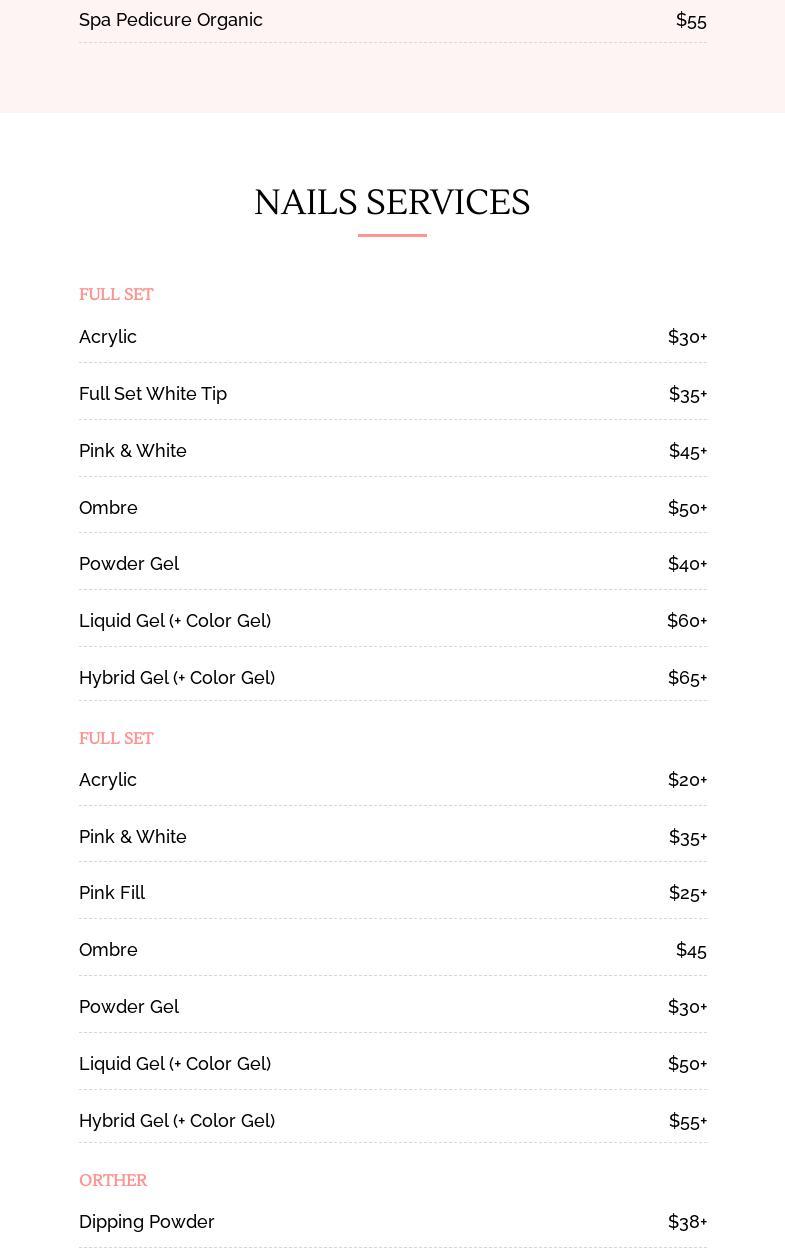The height and width of the screenshot is (1248, 785).
Task: Click the $30+ Acrylic price
Action: pos(687,337)
